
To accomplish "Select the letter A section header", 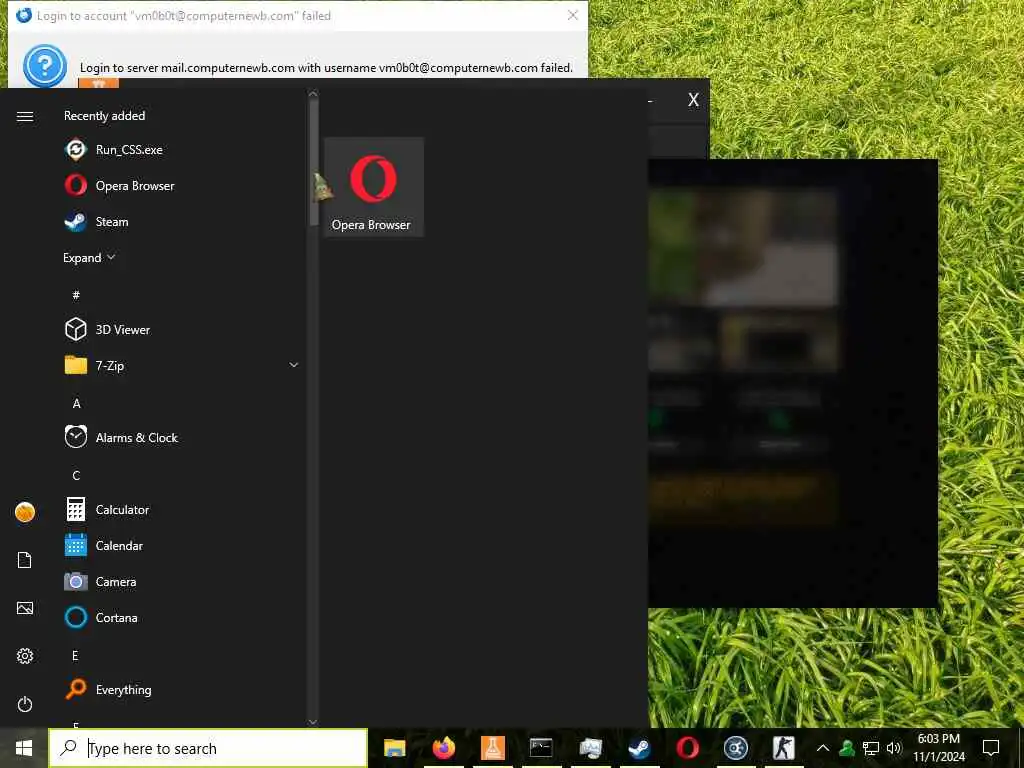I will [76, 403].
